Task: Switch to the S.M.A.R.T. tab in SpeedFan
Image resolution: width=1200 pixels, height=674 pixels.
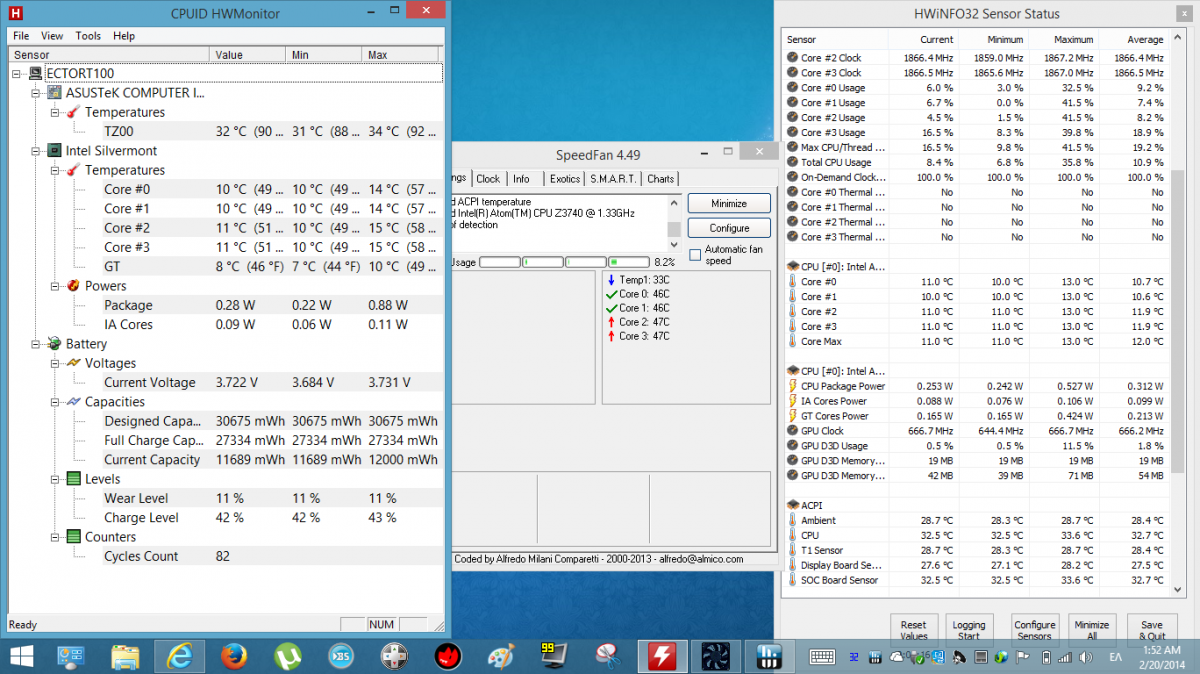Action: pos(612,179)
